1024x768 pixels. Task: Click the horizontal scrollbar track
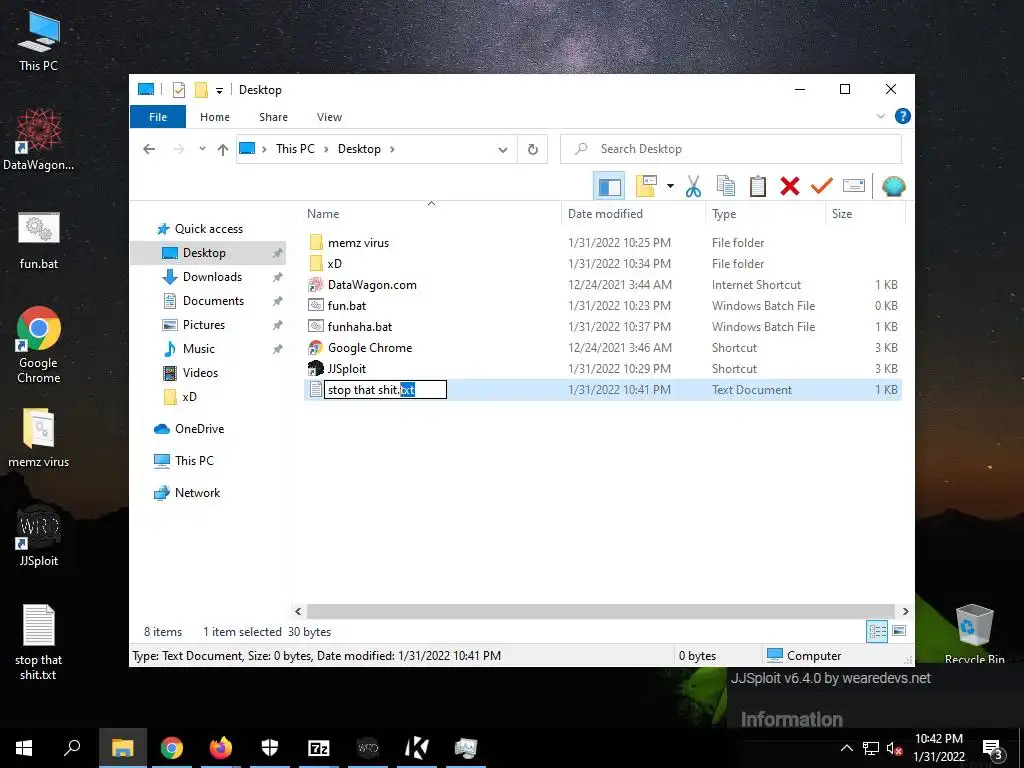click(x=601, y=611)
